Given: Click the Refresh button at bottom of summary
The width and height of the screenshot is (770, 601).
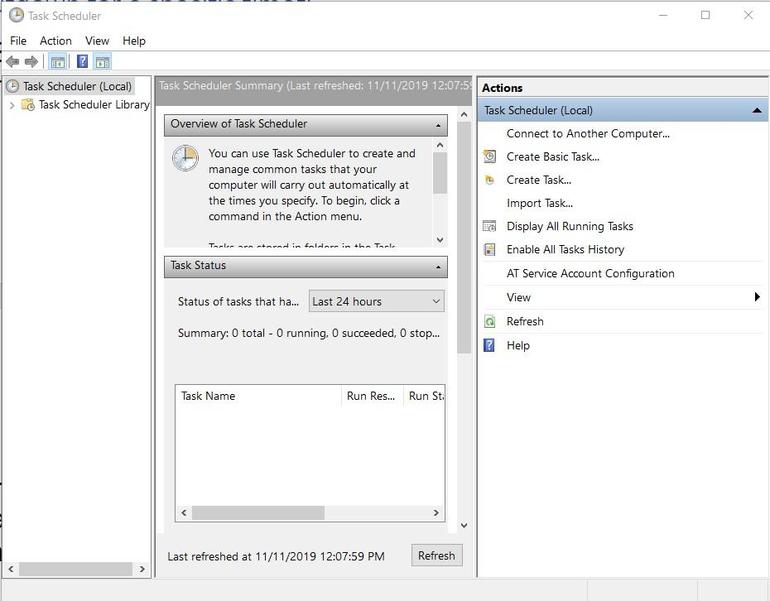Looking at the screenshot, I should point(437,556).
